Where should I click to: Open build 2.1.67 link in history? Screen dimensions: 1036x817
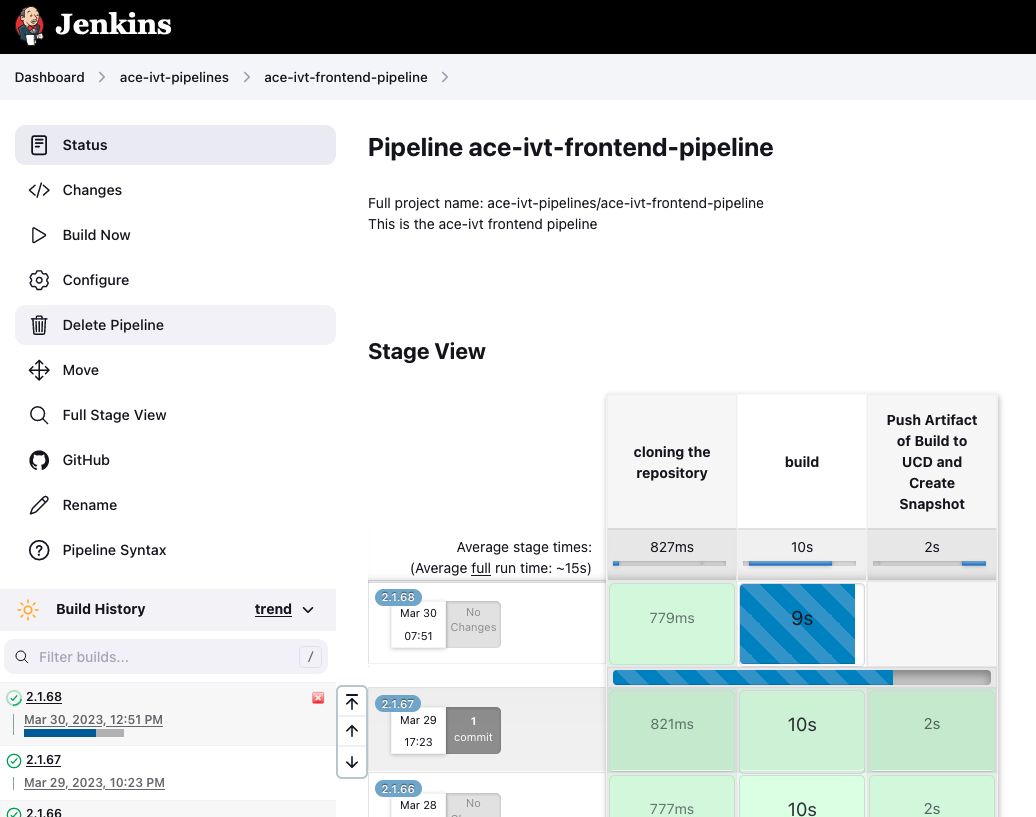(44, 760)
